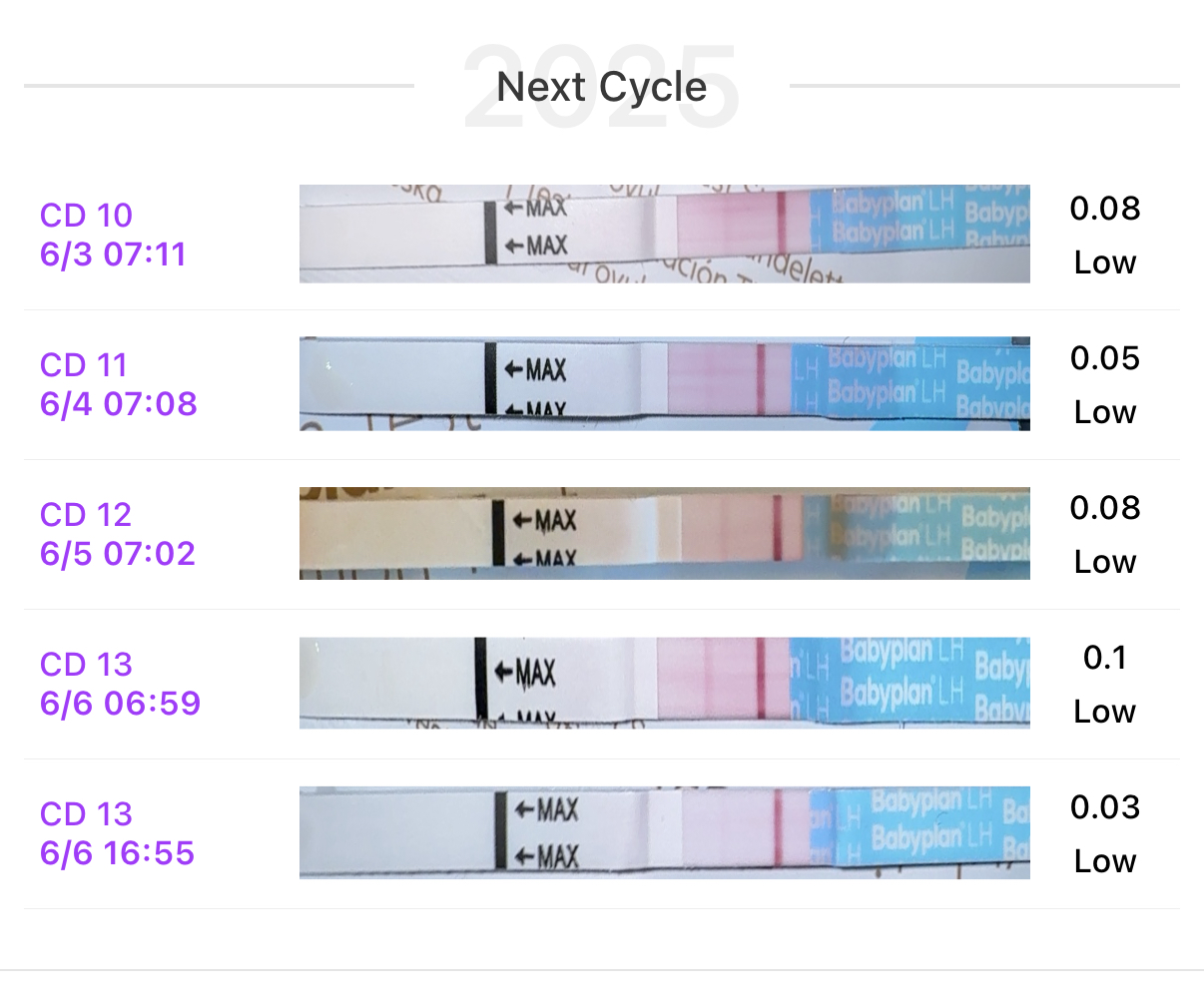Click the "Low" result under 0.05

[x=1104, y=412]
